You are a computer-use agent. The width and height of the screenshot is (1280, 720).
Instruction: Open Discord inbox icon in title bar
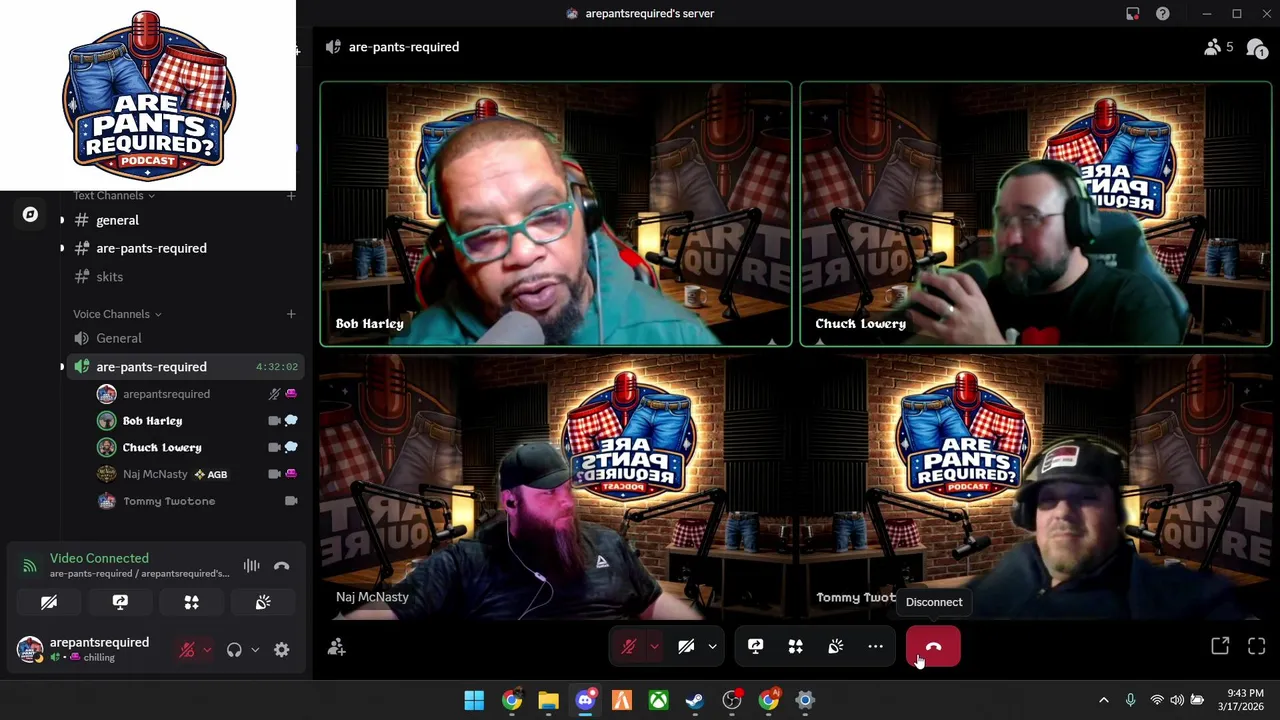tap(1133, 14)
